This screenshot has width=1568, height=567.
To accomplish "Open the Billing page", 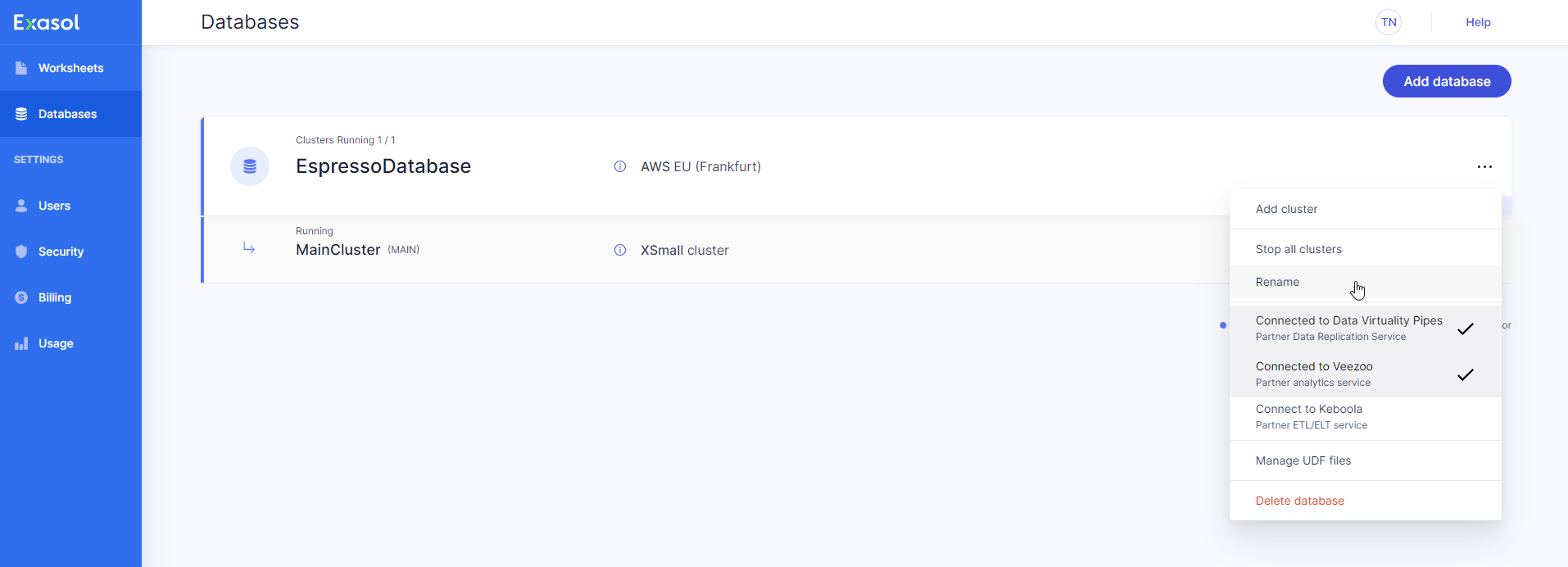I will pyautogui.click(x=54, y=297).
